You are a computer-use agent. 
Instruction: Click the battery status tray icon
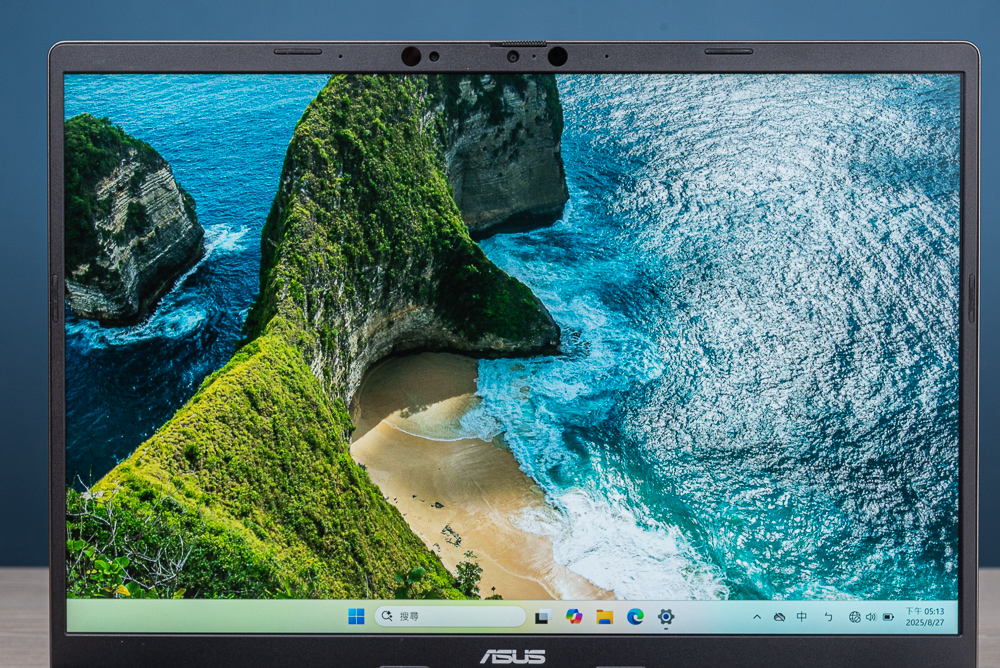[888, 617]
